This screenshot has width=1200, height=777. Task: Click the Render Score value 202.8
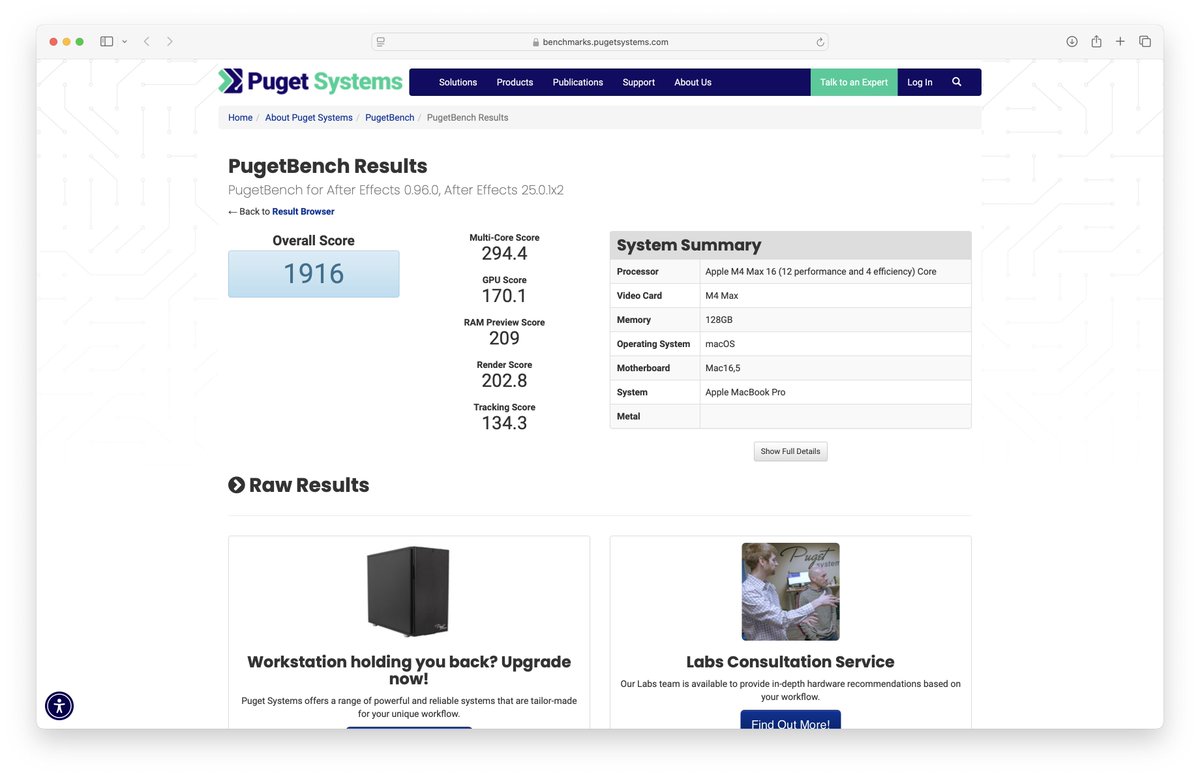[x=504, y=381]
